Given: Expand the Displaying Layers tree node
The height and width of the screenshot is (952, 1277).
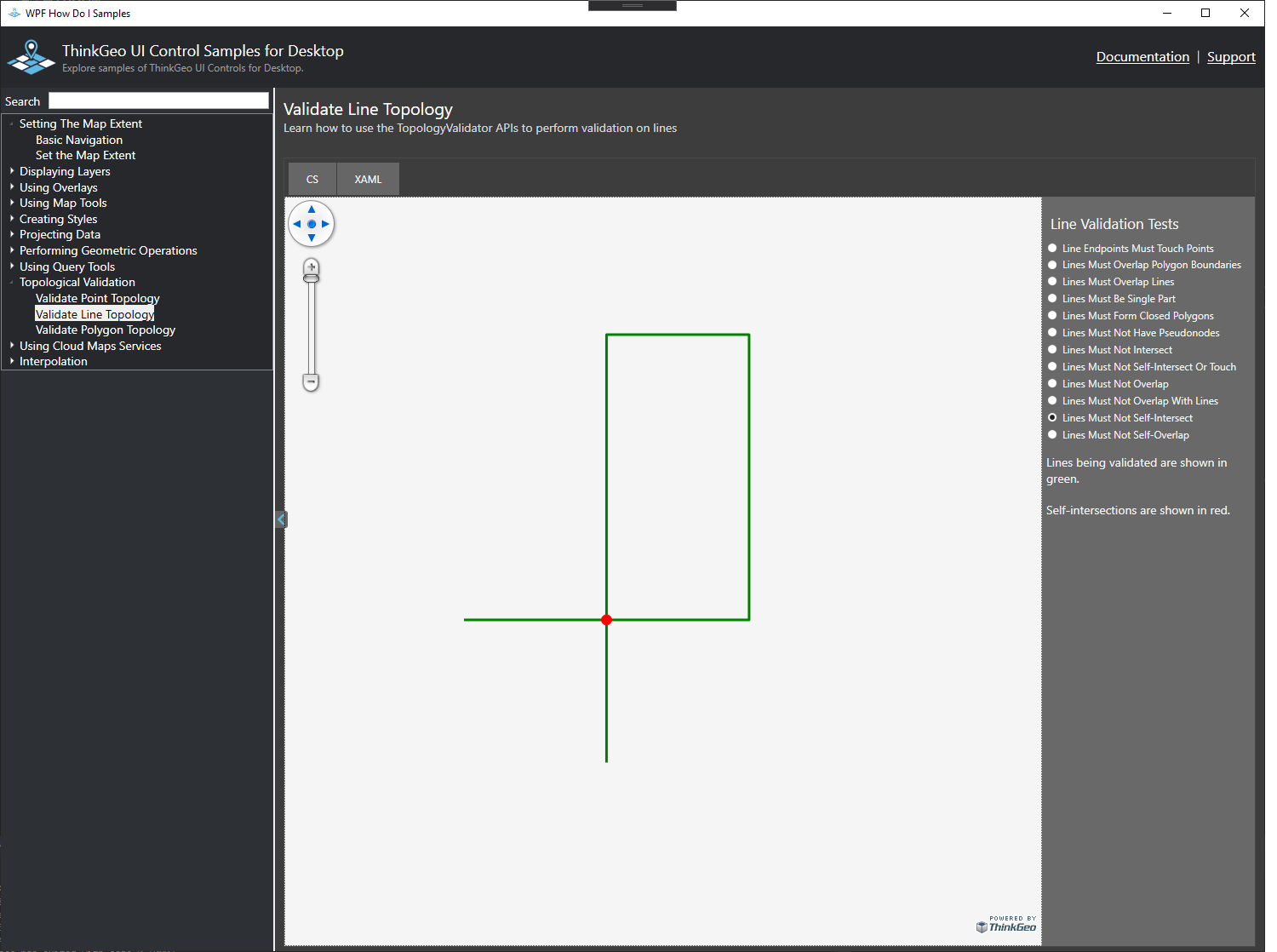Looking at the screenshot, I should point(12,171).
